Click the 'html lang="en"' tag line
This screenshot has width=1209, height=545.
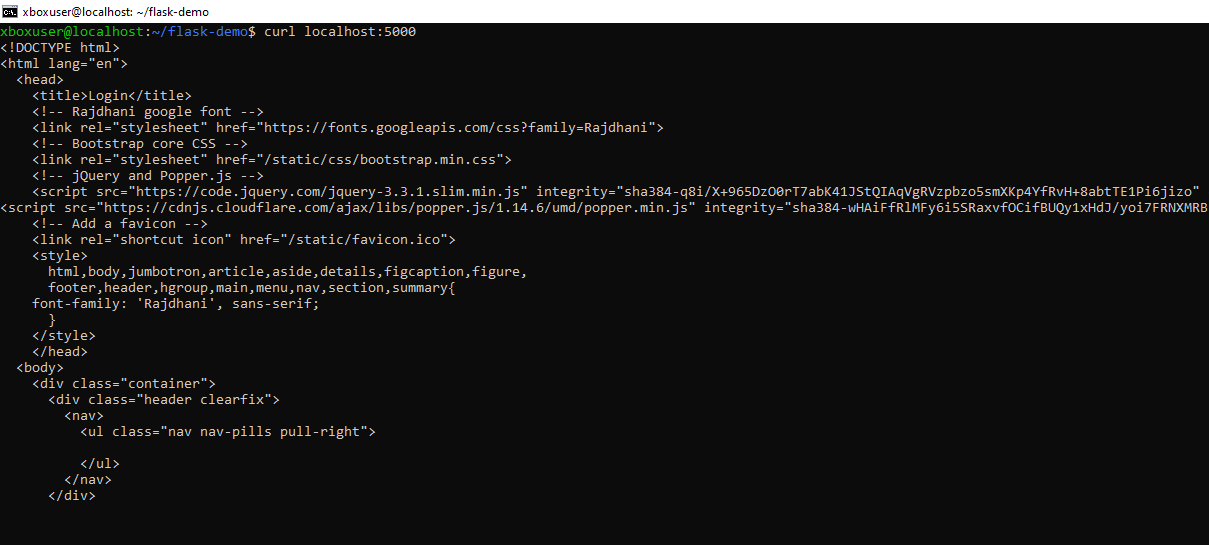point(64,64)
